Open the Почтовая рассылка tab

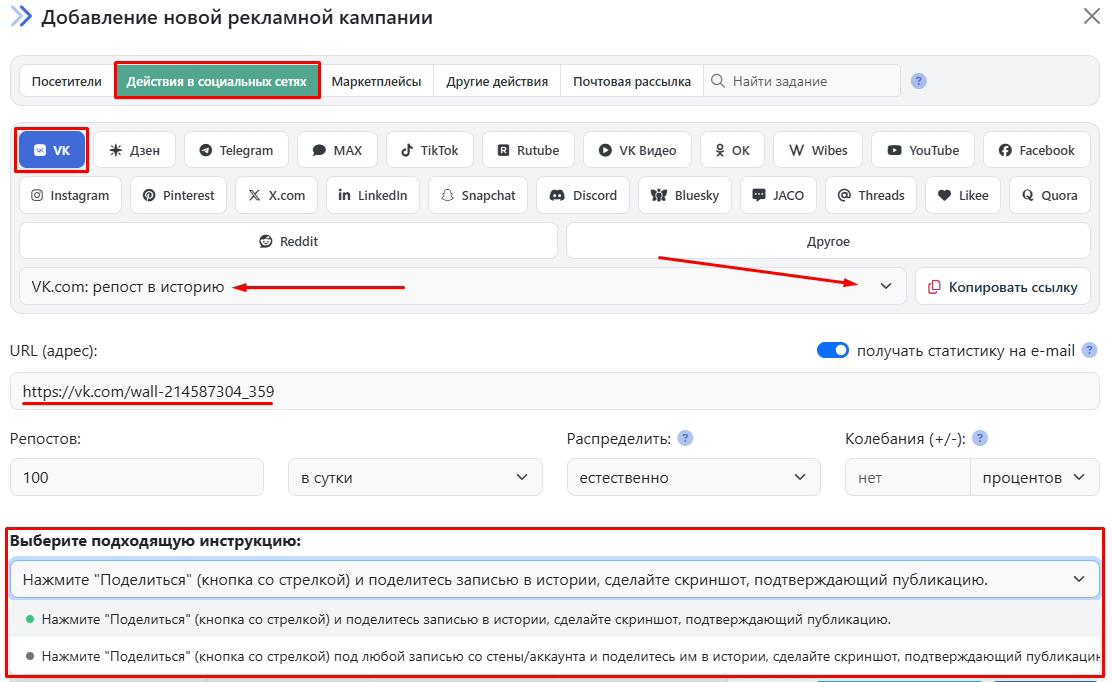631,81
